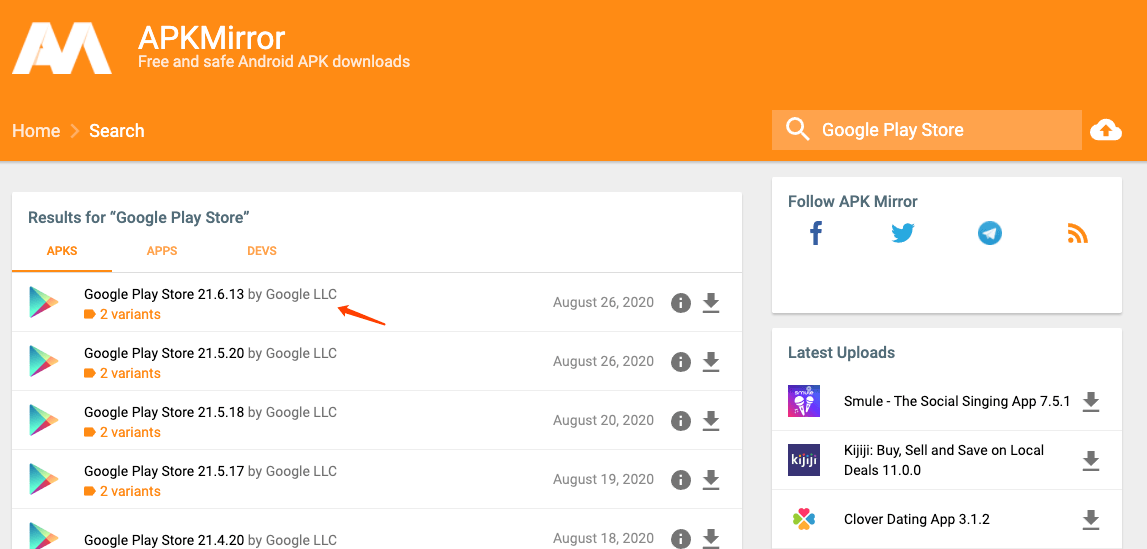Select the Search breadcrumb
This screenshot has height=549, width=1147.
click(117, 131)
